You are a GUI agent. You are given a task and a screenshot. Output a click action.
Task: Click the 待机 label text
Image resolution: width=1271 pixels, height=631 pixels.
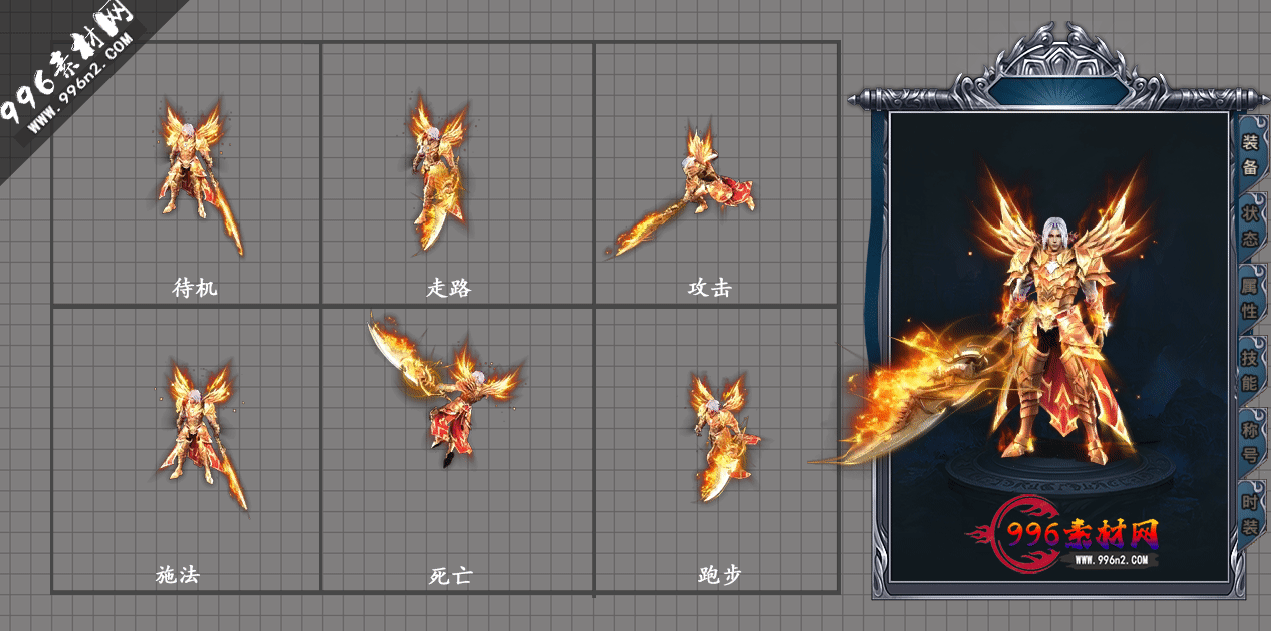(195, 288)
